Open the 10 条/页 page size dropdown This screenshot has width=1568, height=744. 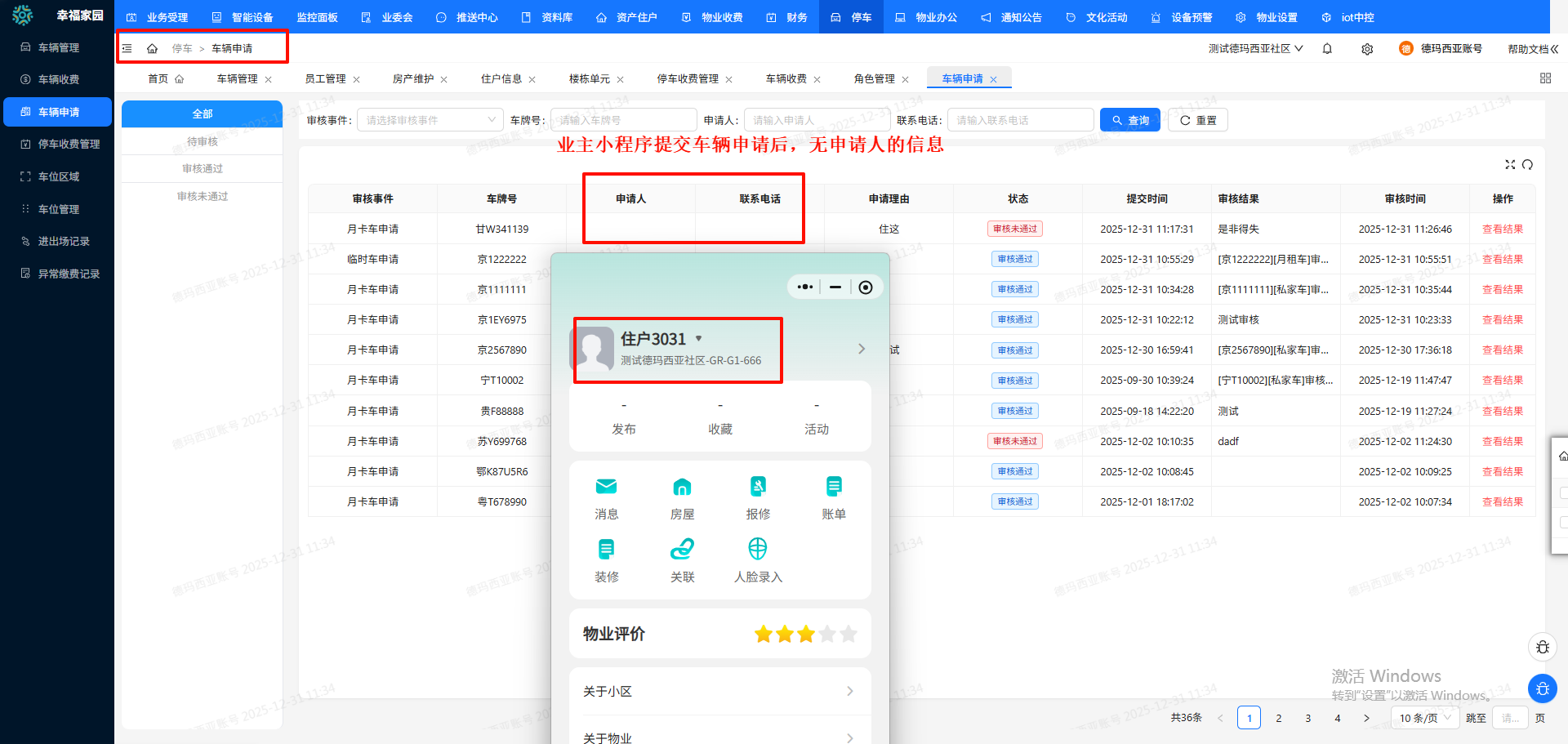click(1425, 718)
